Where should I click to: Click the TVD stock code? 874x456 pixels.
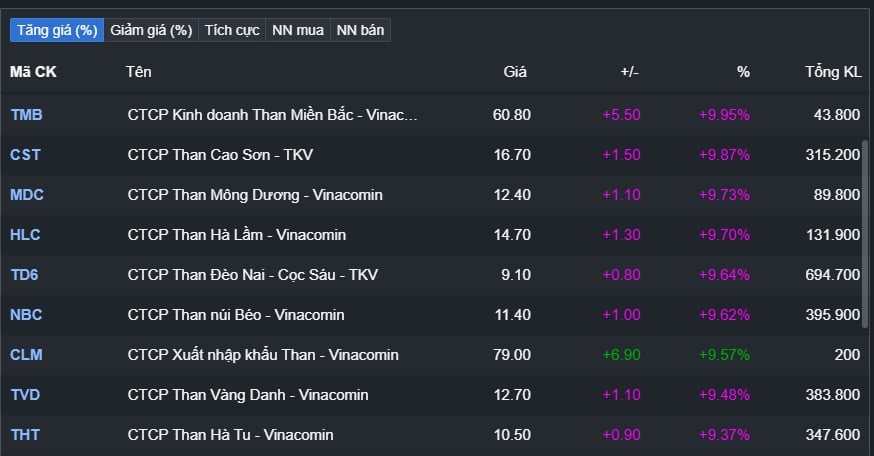25,395
